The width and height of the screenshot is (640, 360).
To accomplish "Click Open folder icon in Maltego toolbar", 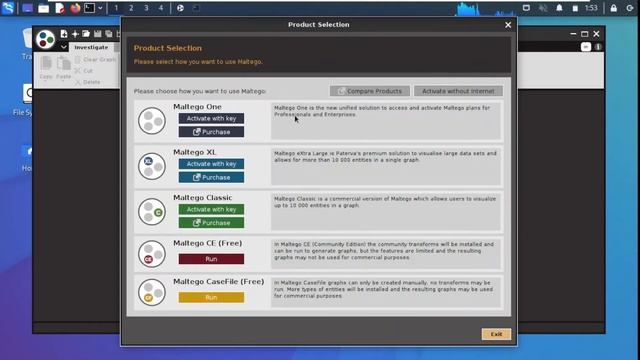I will [86, 34].
